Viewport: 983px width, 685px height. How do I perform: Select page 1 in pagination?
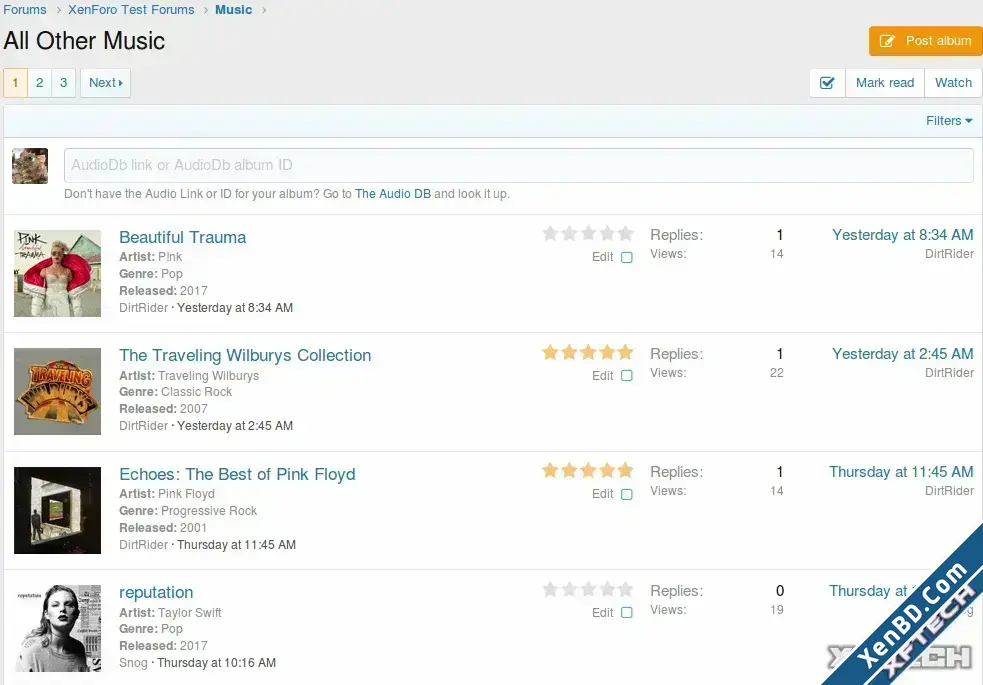click(x=15, y=83)
